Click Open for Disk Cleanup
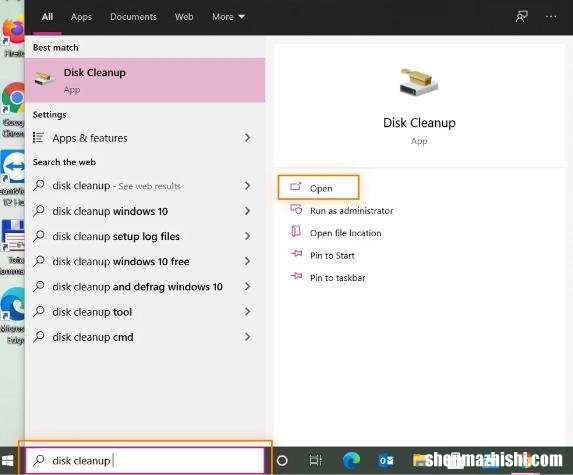 click(x=318, y=187)
